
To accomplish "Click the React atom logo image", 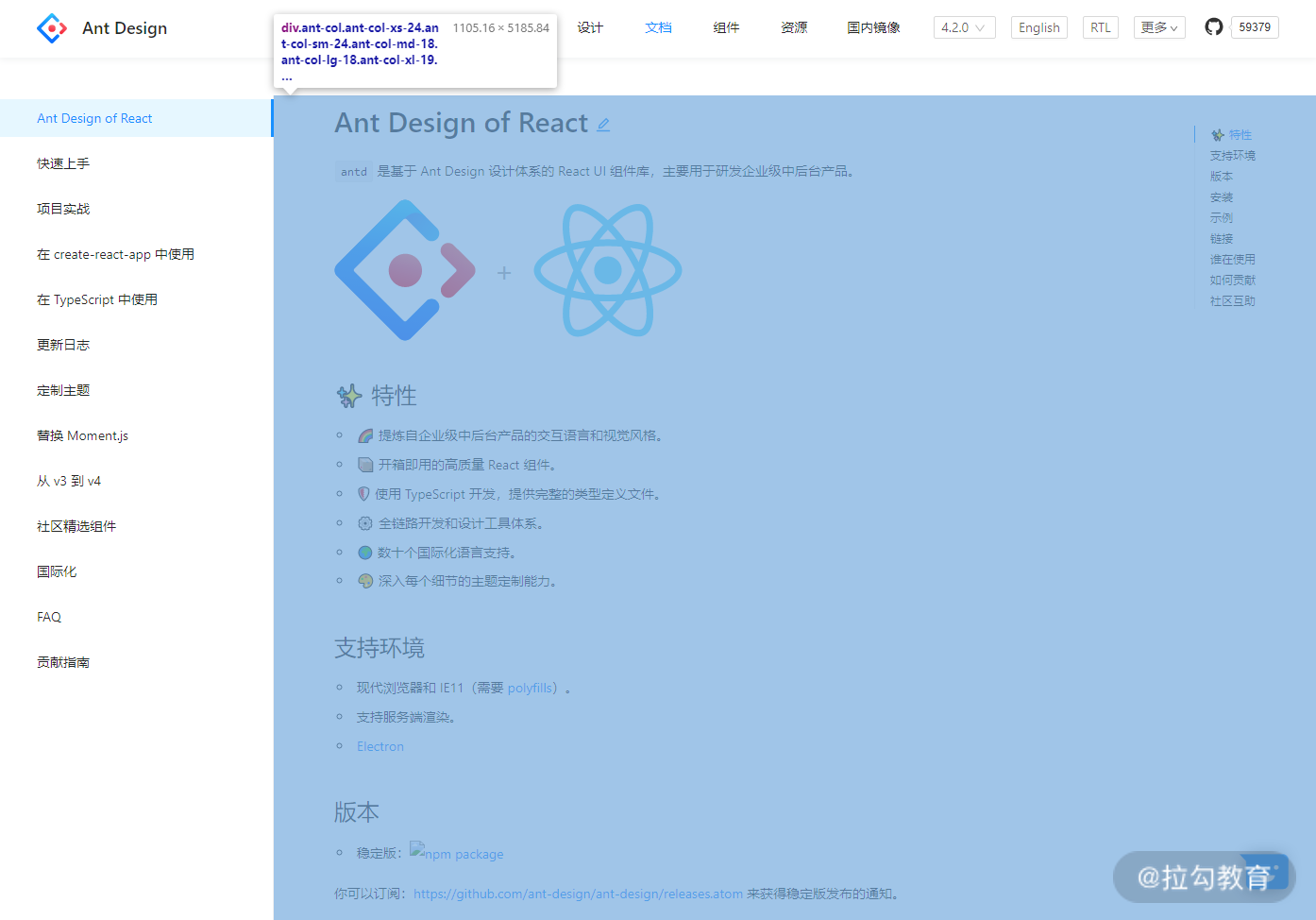I will pyautogui.click(x=608, y=270).
